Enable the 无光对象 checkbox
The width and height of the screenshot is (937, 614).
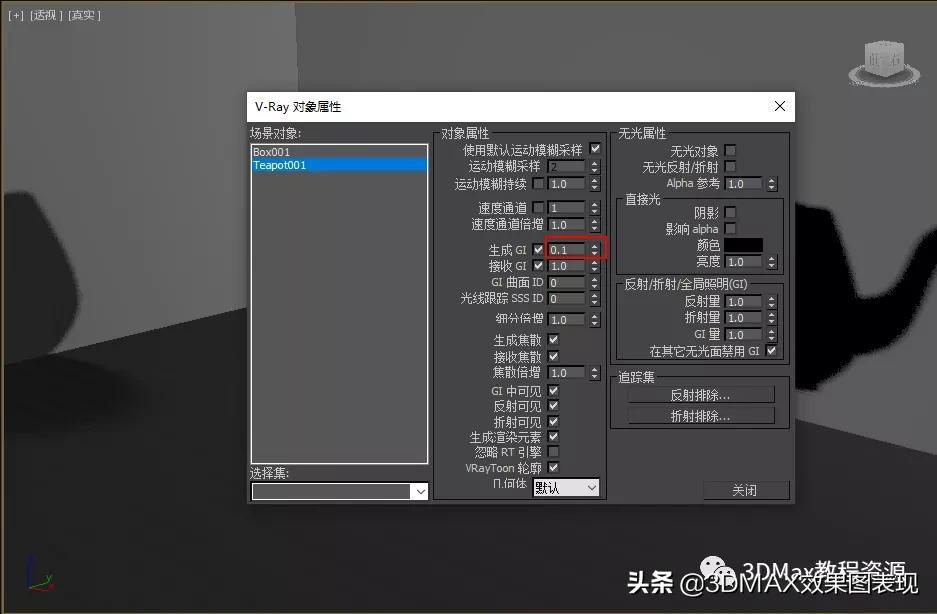(730, 151)
